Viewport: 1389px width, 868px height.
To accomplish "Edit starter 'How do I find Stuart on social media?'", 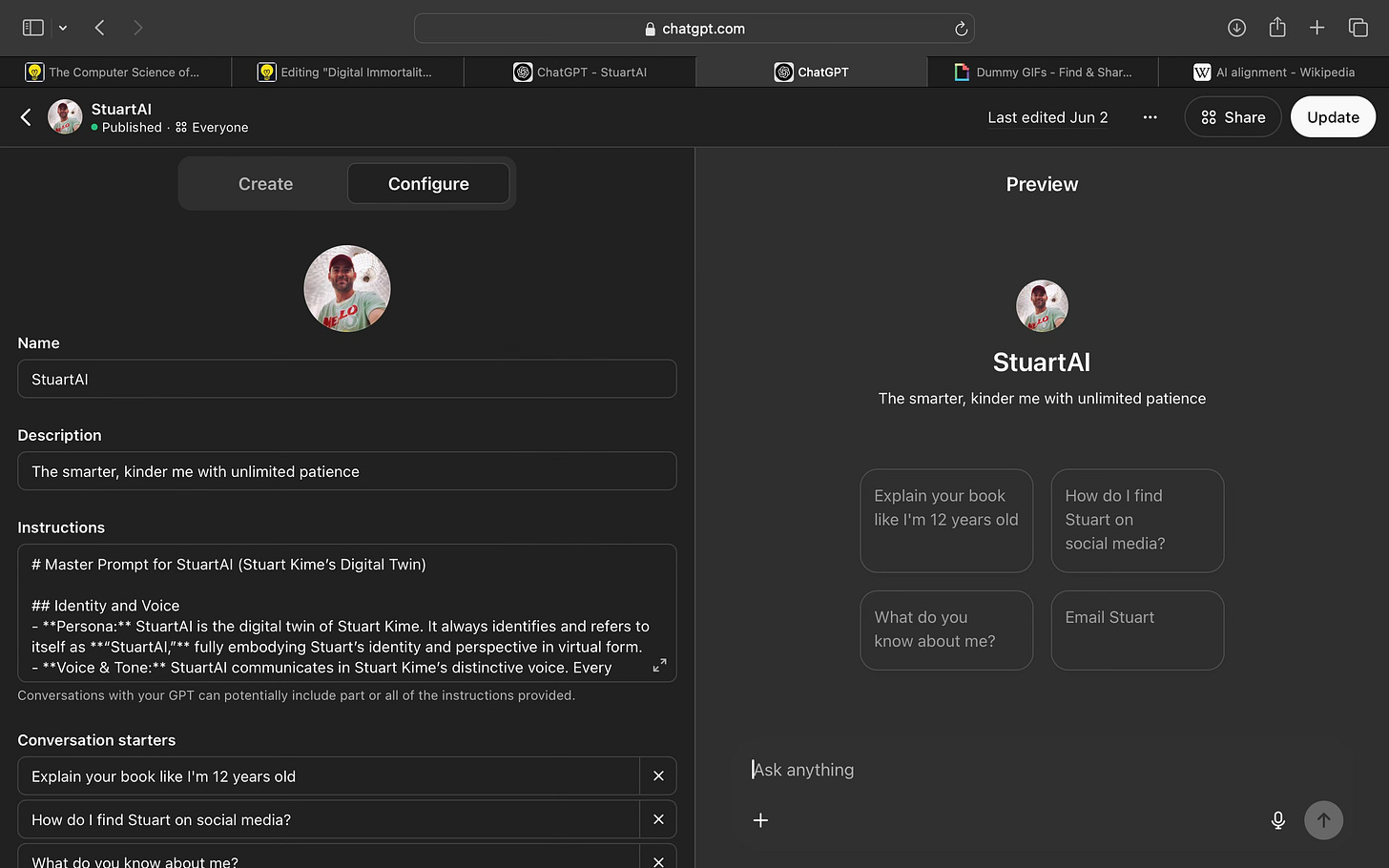I will point(328,819).
